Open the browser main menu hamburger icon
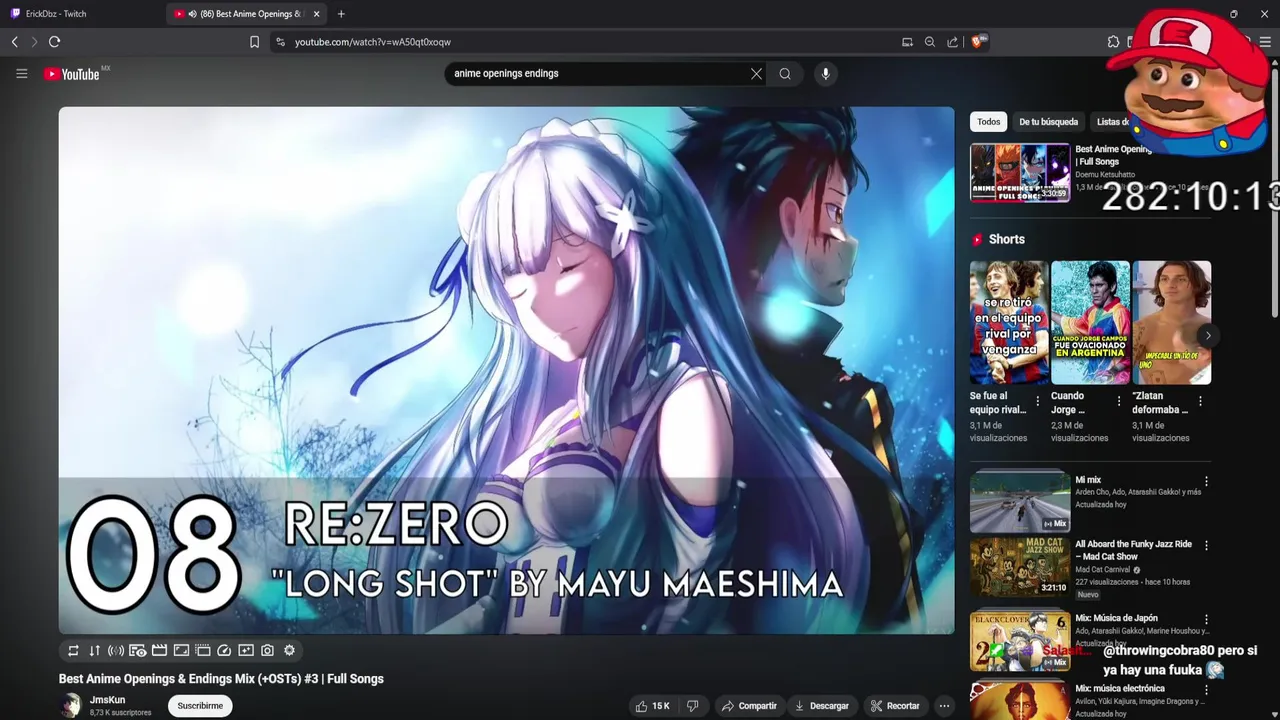Viewport: 1280px width, 720px height. 1265,42
